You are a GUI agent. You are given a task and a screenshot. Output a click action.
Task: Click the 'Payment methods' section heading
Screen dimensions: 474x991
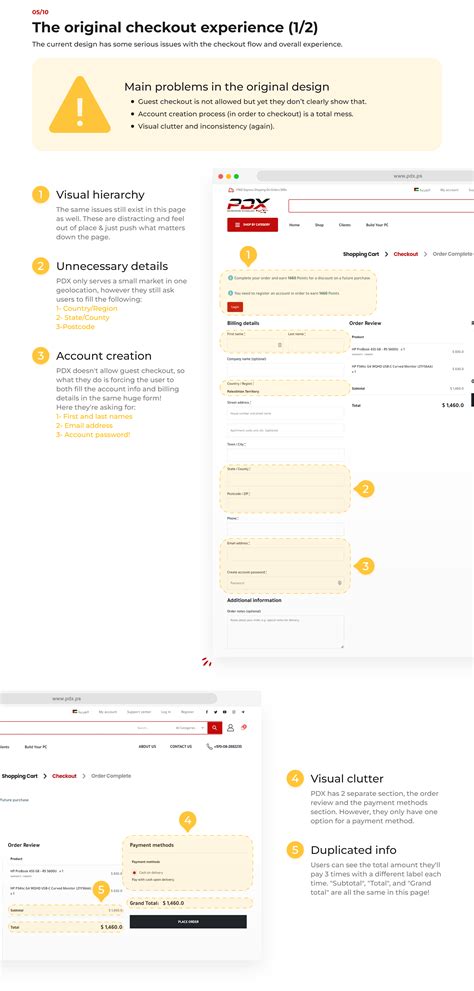pos(152,845)
